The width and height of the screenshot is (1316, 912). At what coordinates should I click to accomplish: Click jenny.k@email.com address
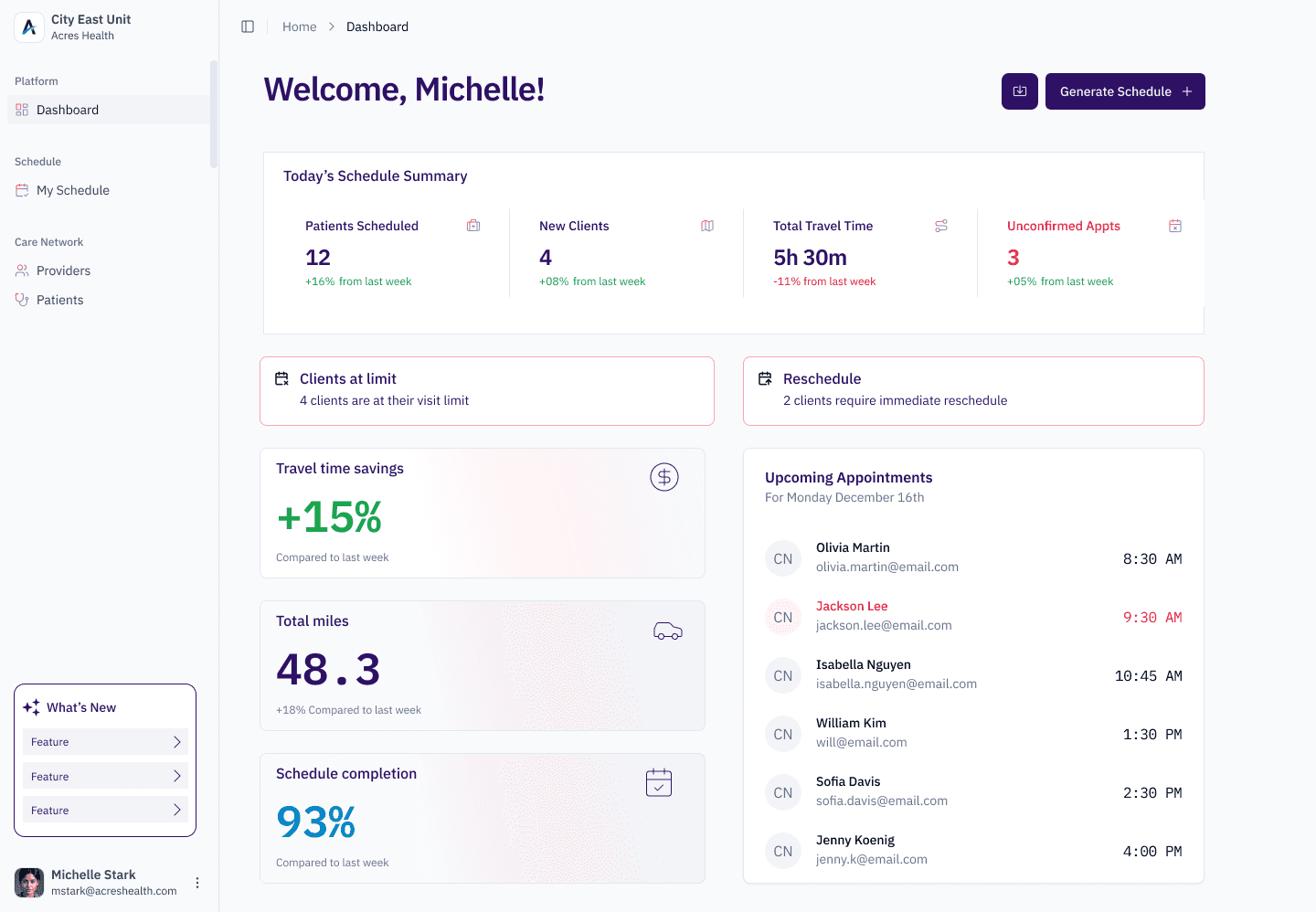click(x=872, y=859)
